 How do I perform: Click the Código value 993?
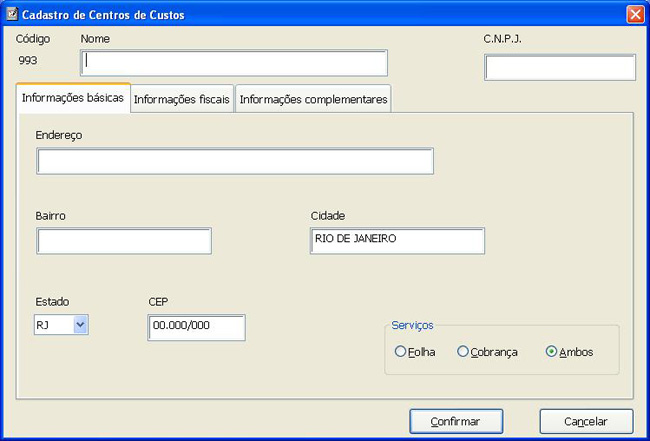29,61
